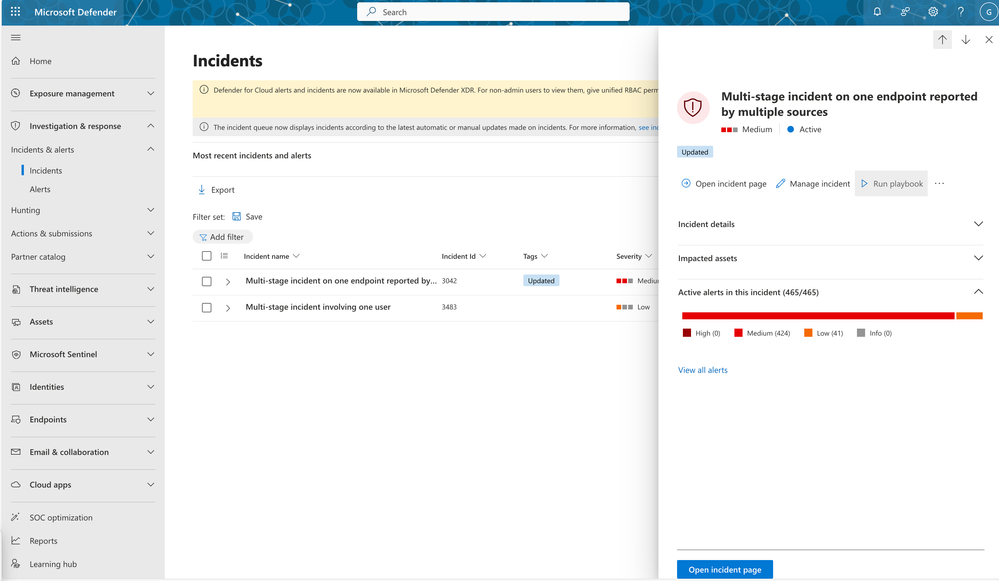Open Learning hub page
This screenshot has height=581, width=999.
click(x=53, y=564)
